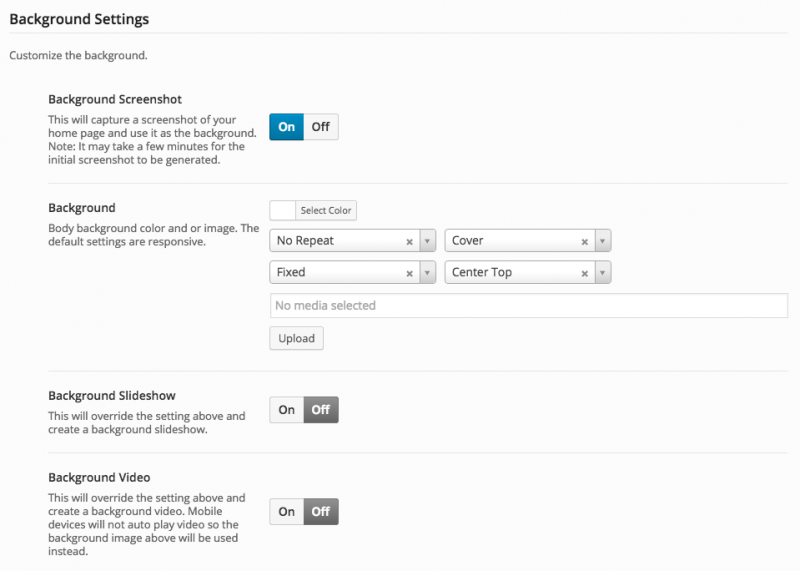Clear the No Repeat selection with its x icon
This screenshot has height=571, width=800.
[409, 241]
